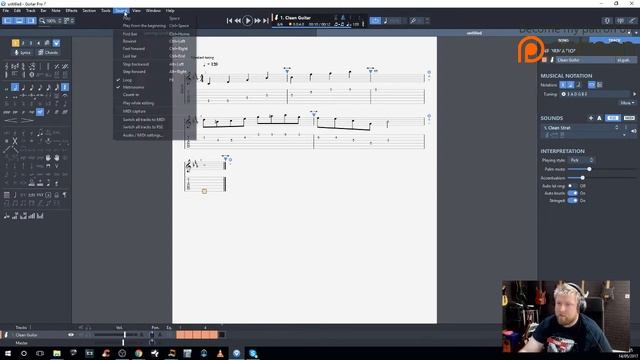Adjust the Accentuation slider

[582, 178]
